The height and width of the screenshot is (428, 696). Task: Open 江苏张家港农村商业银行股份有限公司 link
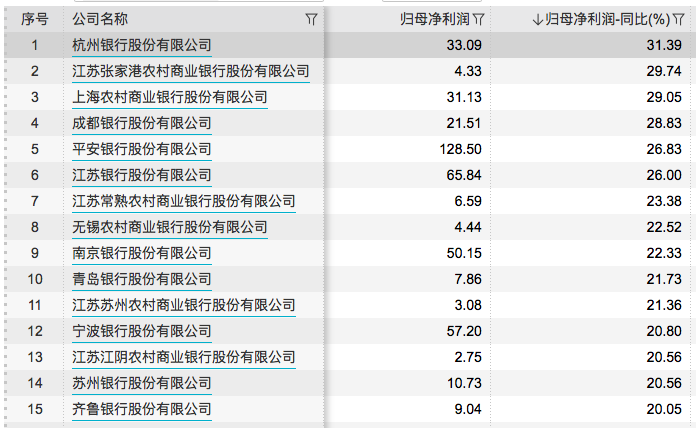(x=191, y=71)
